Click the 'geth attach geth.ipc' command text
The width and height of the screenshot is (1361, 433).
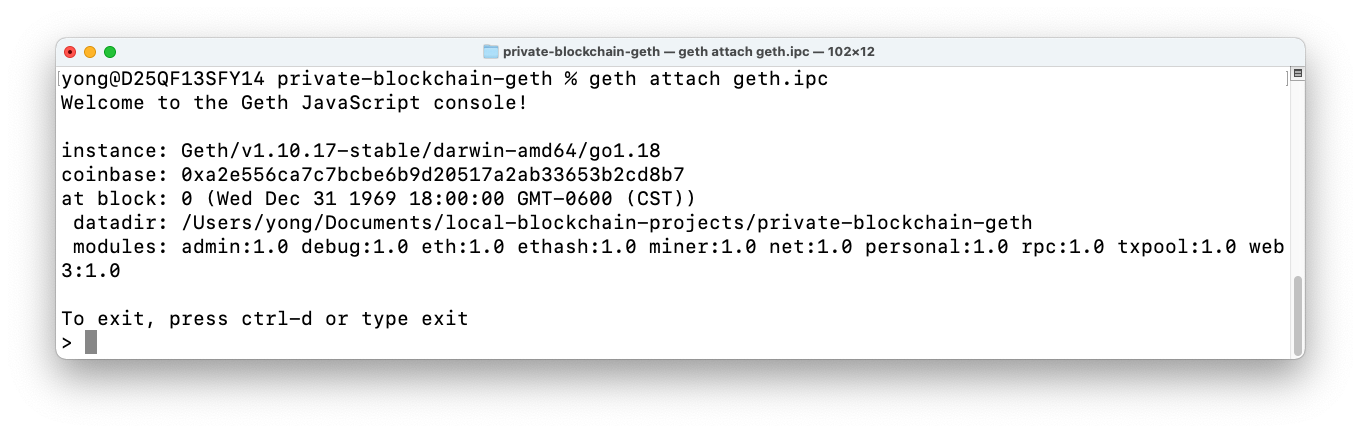pyautogui.click(x=709, y=78)
